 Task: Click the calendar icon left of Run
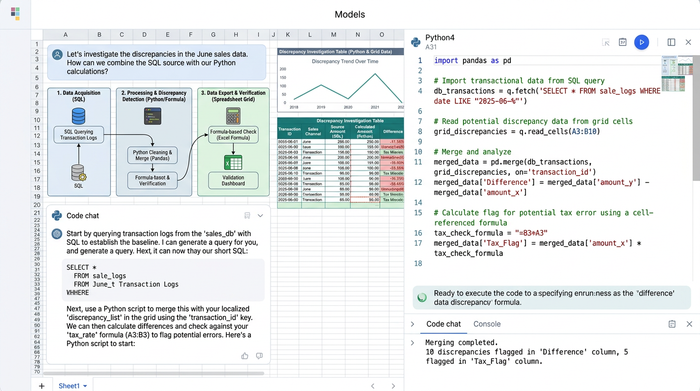click(x=623, y=42)
